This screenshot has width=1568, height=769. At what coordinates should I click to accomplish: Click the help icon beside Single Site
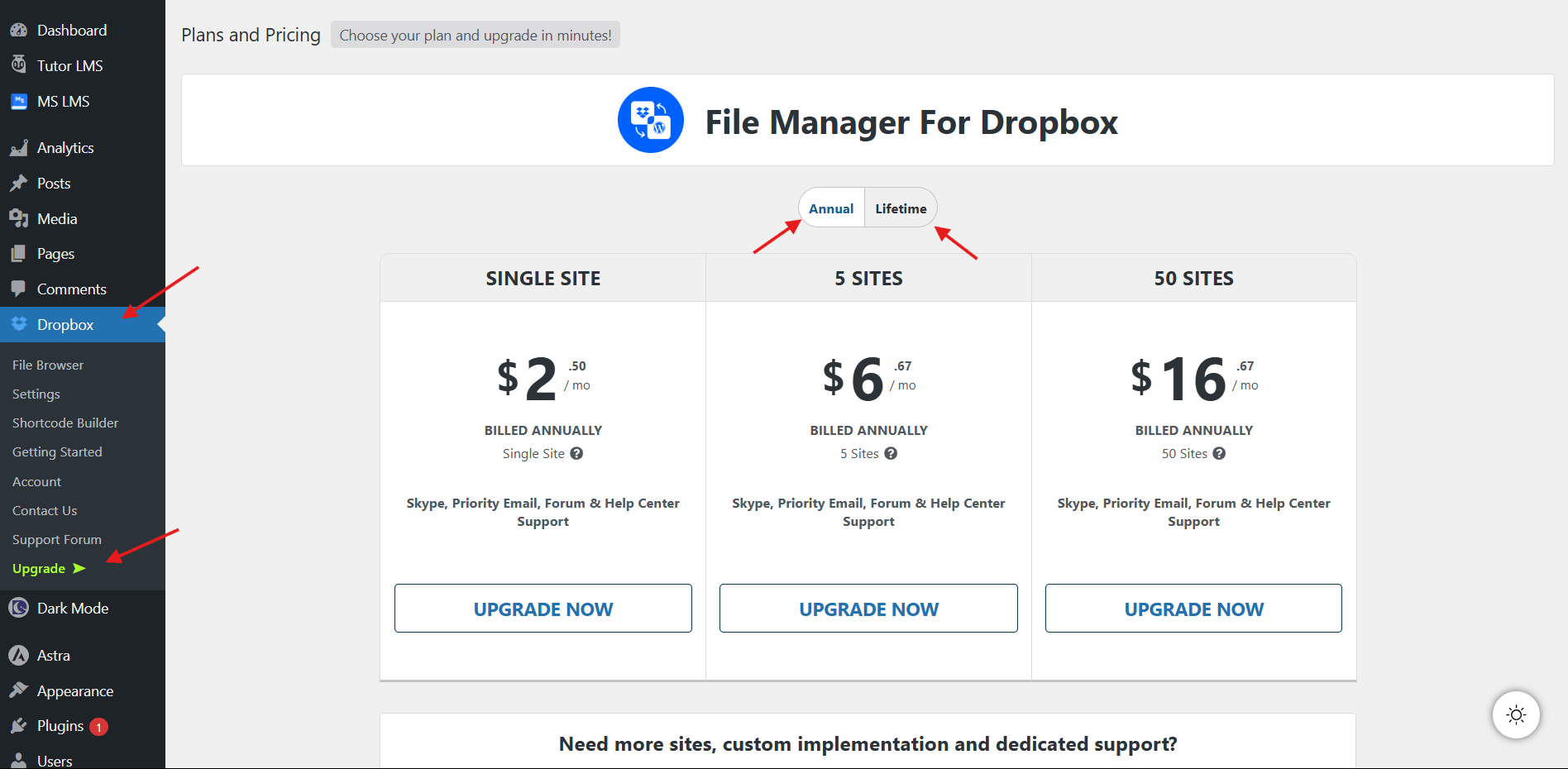[x=576, y=453]
